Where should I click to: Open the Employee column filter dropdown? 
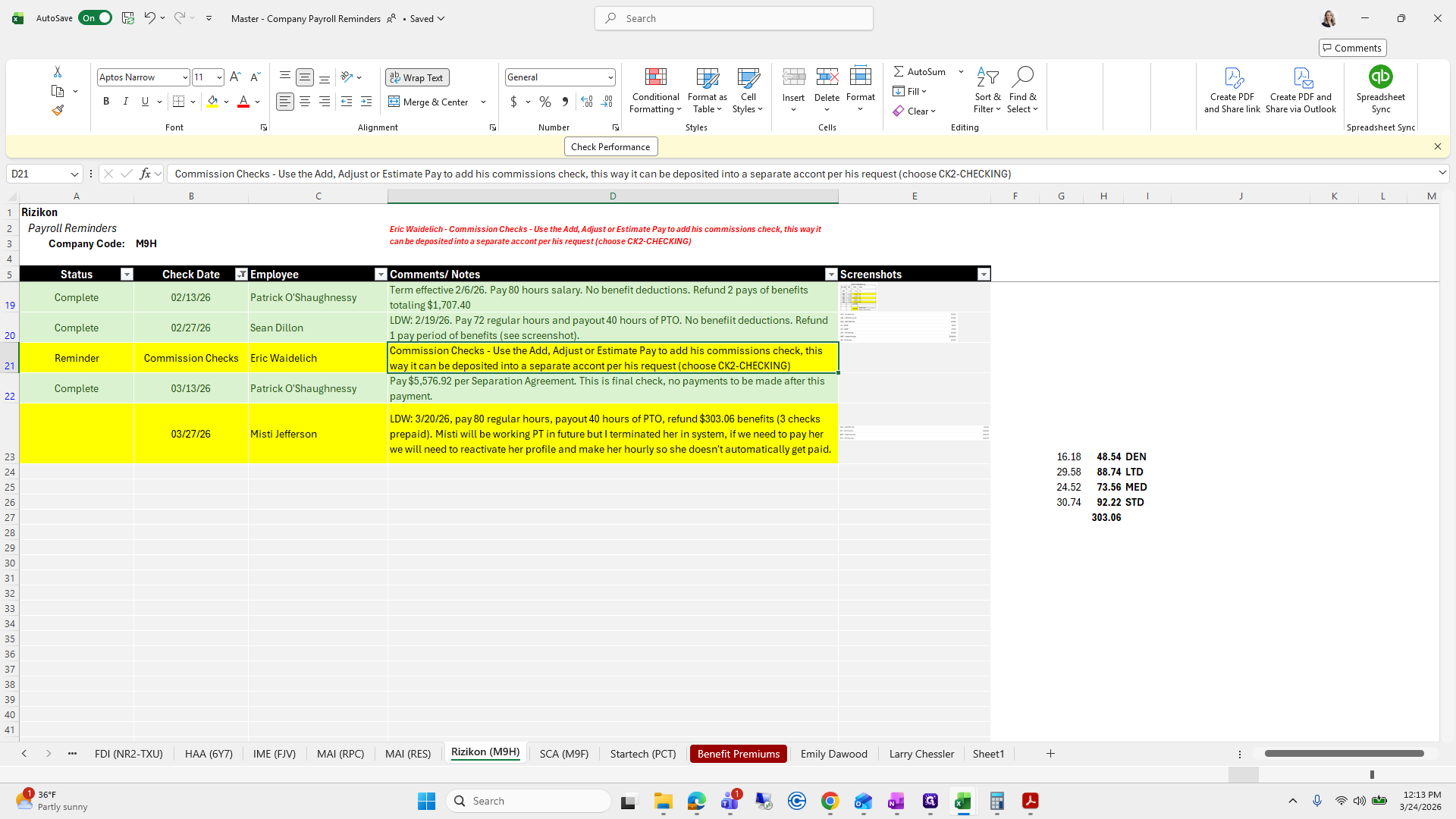click(x=381, y=275)
